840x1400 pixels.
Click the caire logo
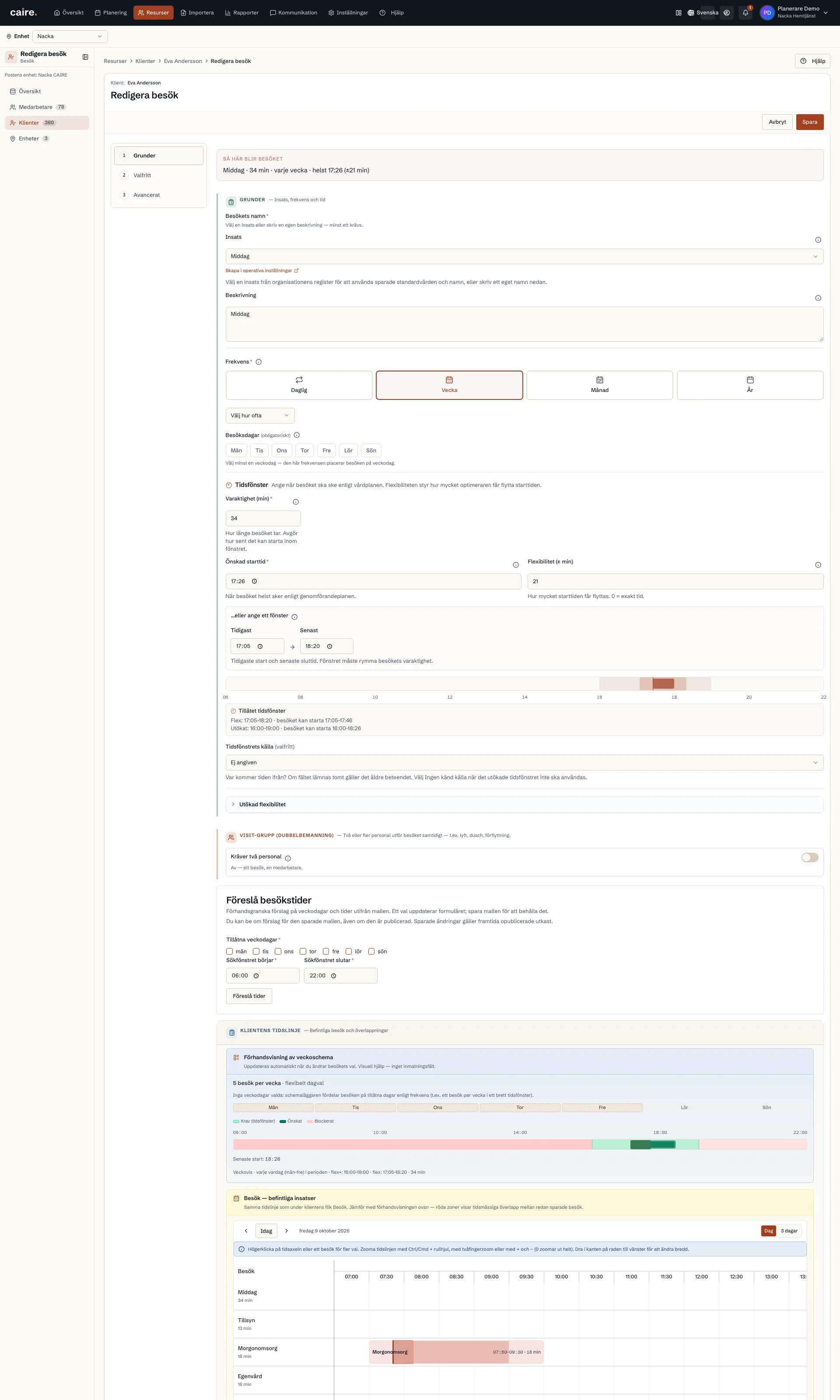(24, 12)
